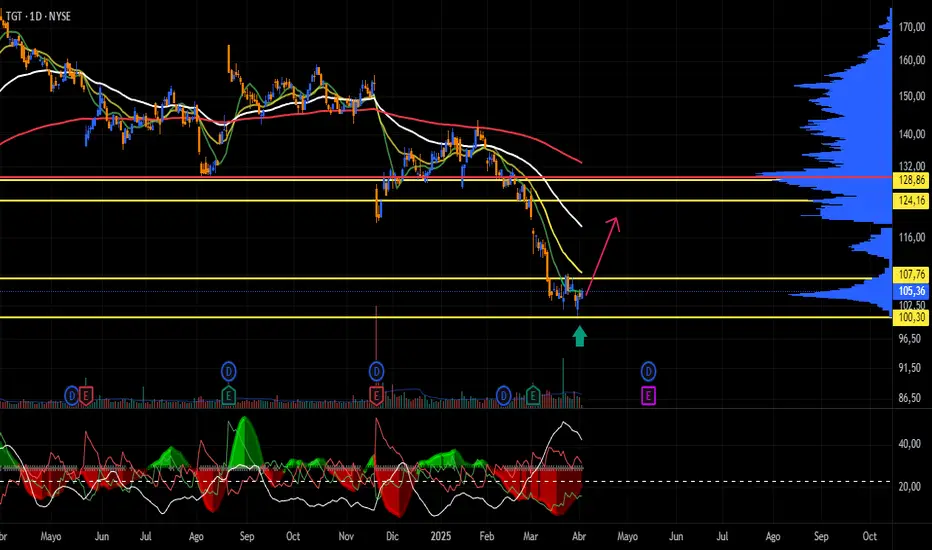Click the blue 105,36 current price label
Viewport: 932px width, 550px height.
coord(909,291)
